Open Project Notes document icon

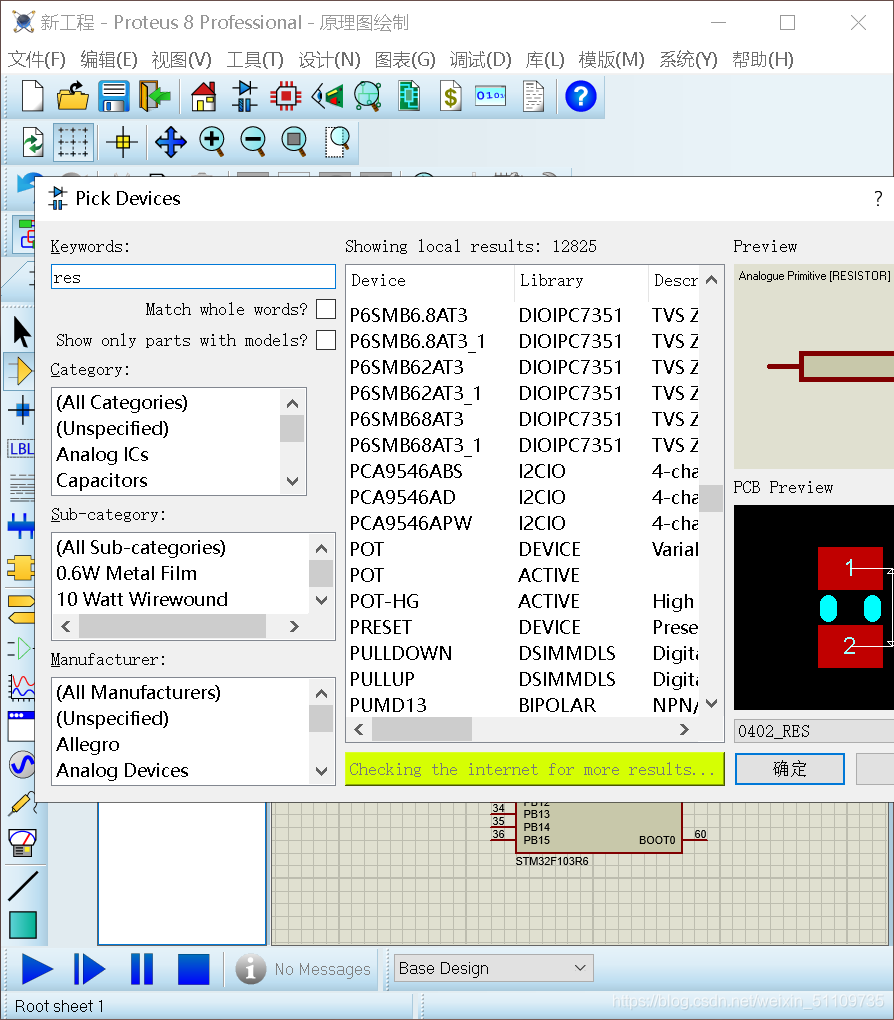click(534, 96)
